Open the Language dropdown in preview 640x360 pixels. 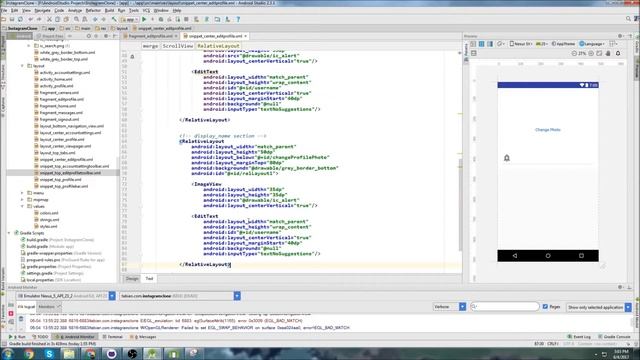tap(592, 44)
